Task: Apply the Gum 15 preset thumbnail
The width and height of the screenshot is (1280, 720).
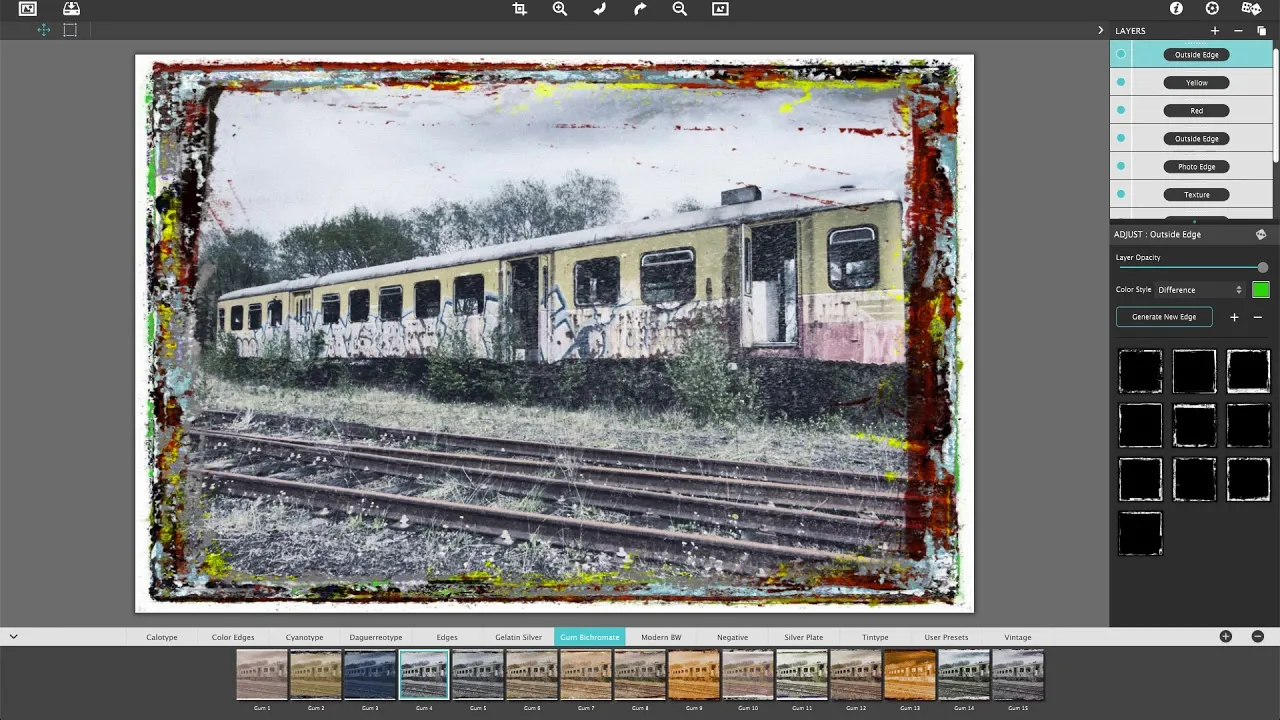Action: (x=1018, y=675)
